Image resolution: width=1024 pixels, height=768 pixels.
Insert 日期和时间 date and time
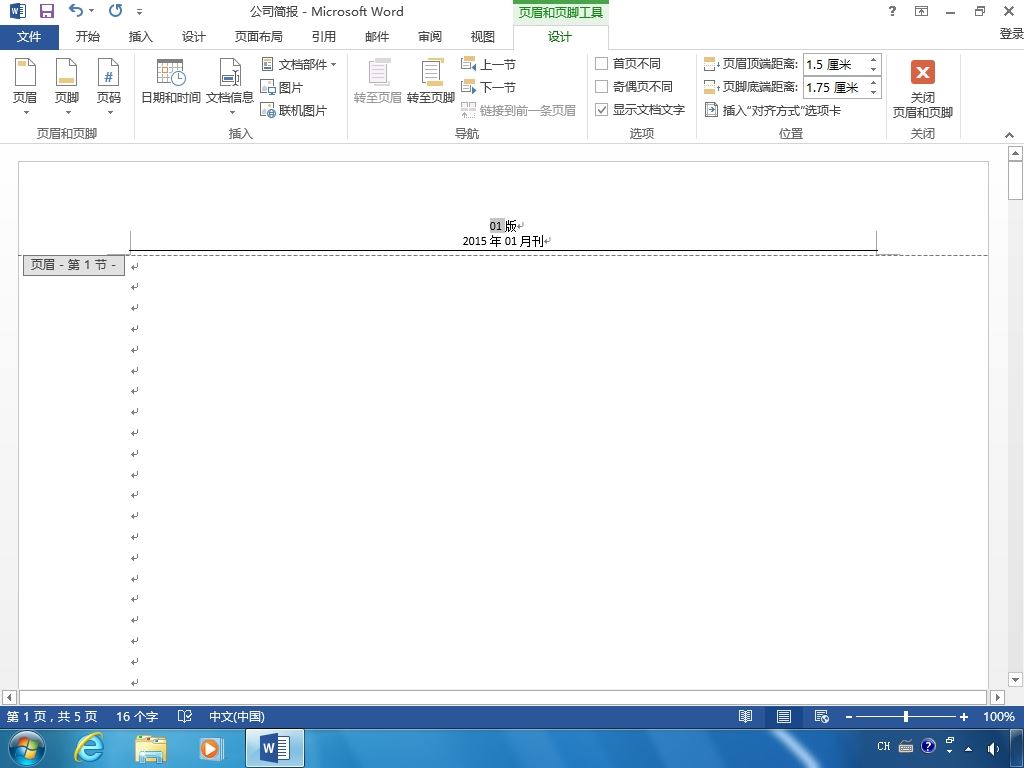170,81
